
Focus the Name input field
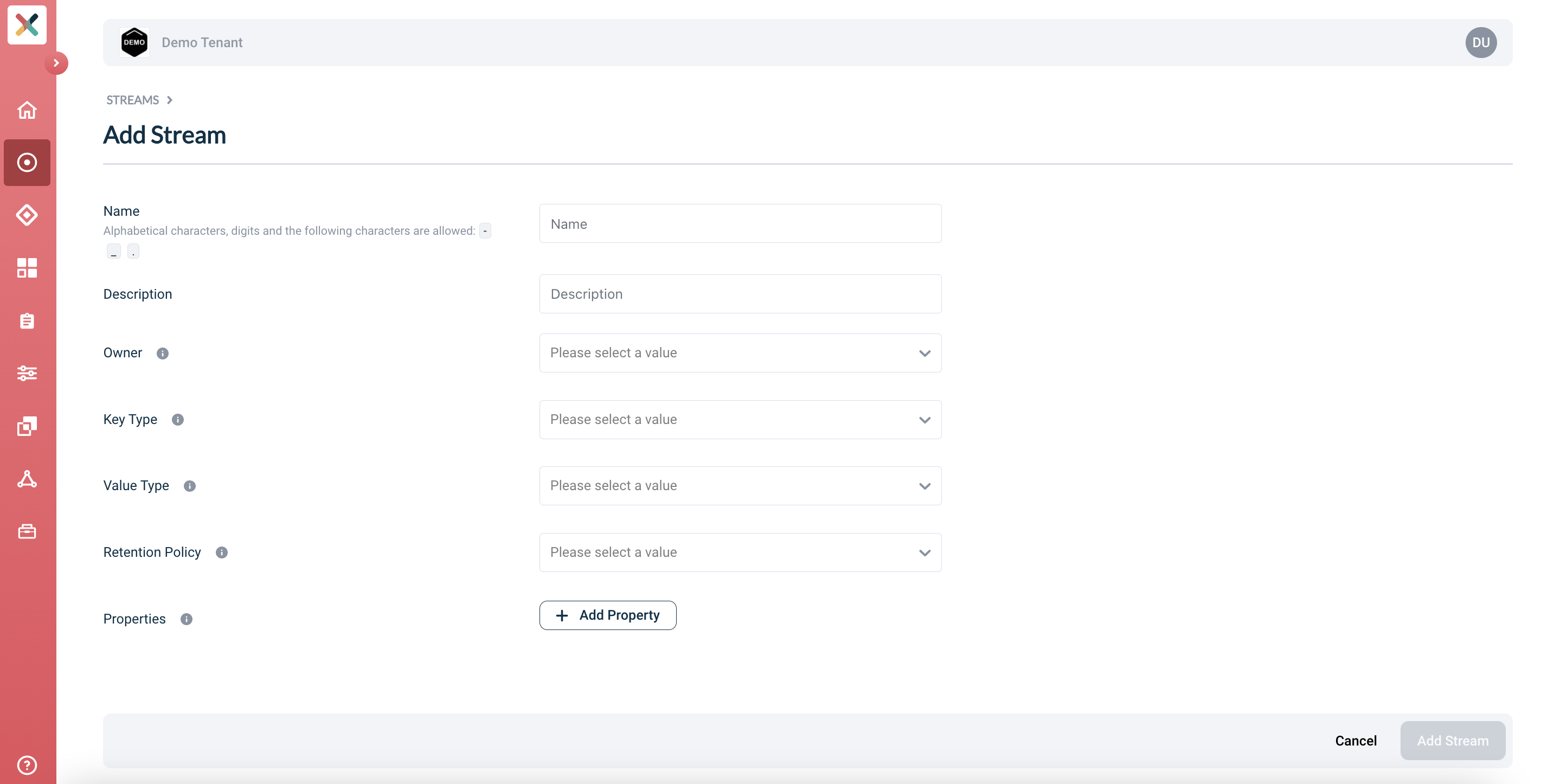tap(740, 224)
